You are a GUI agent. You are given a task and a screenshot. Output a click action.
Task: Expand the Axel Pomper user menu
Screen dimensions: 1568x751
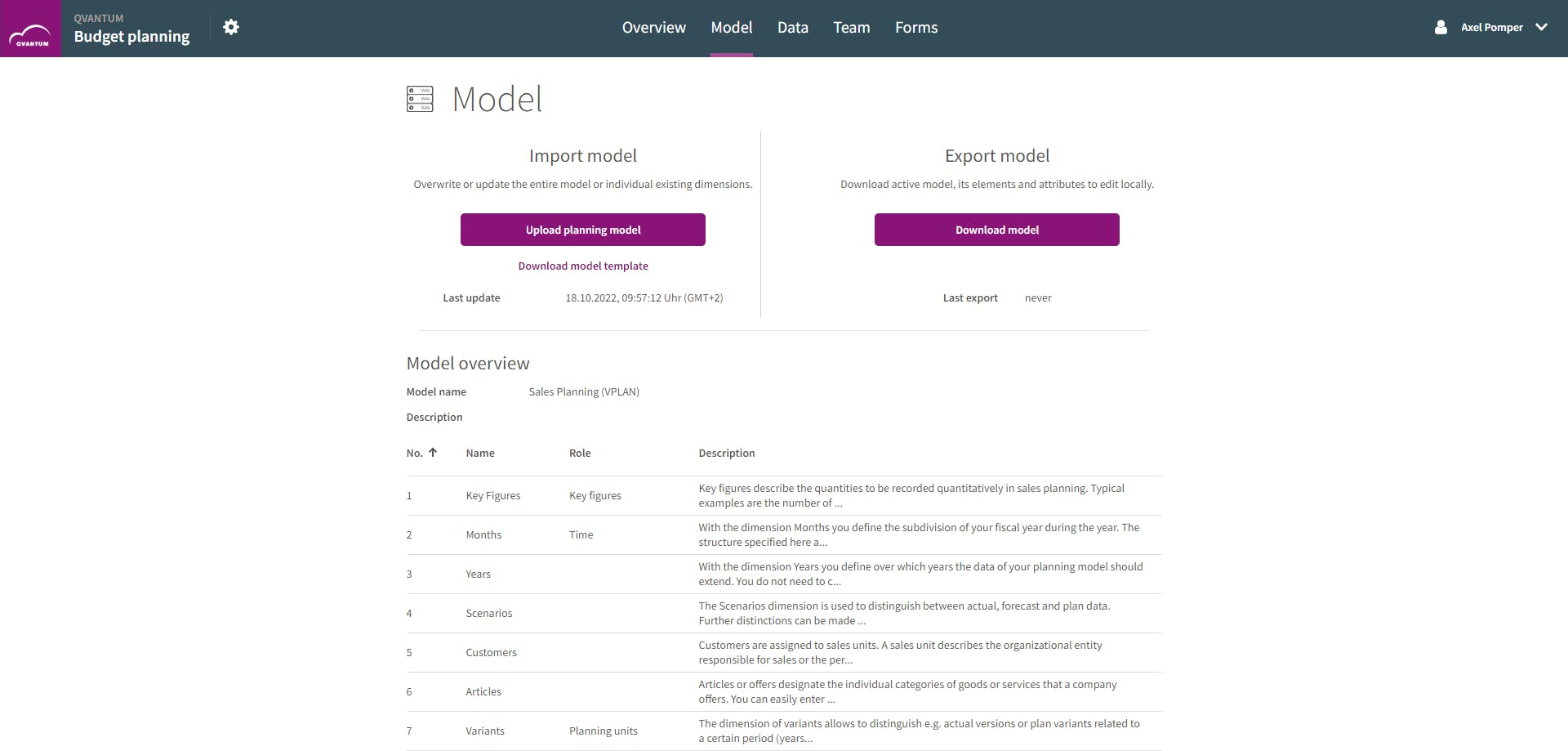(x=1541, y=27)
